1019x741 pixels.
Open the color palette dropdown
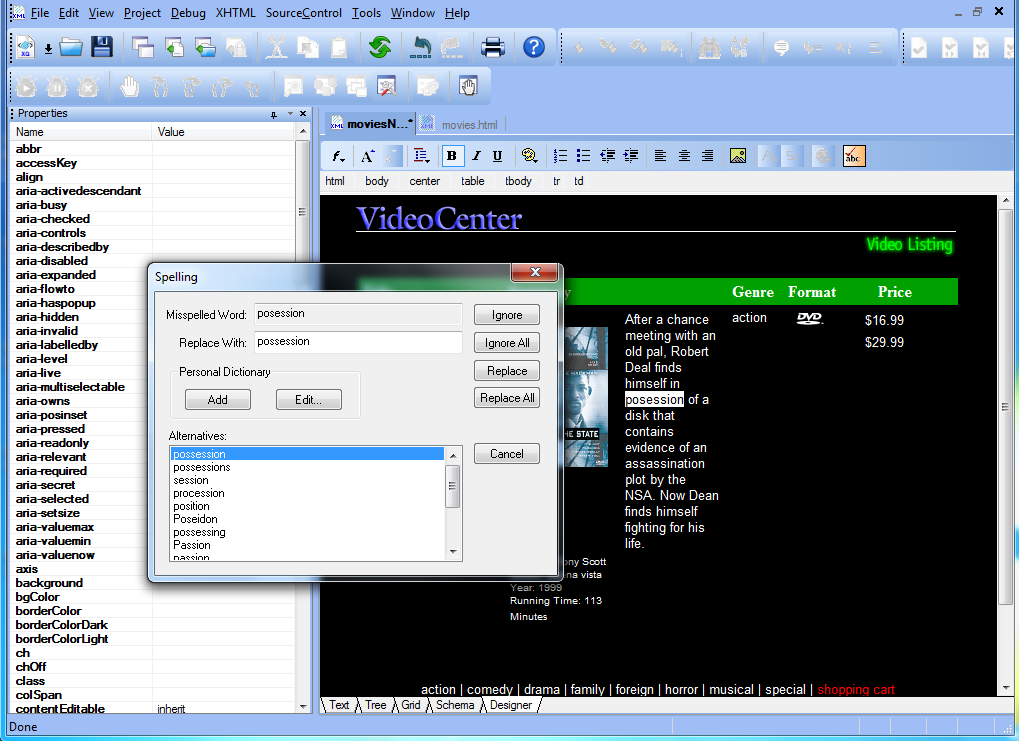pos(529,156)
